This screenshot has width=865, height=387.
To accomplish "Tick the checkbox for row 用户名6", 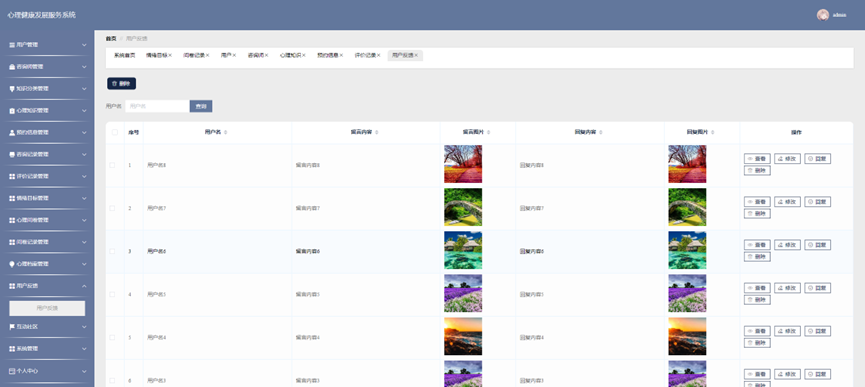I will [112, 251].
